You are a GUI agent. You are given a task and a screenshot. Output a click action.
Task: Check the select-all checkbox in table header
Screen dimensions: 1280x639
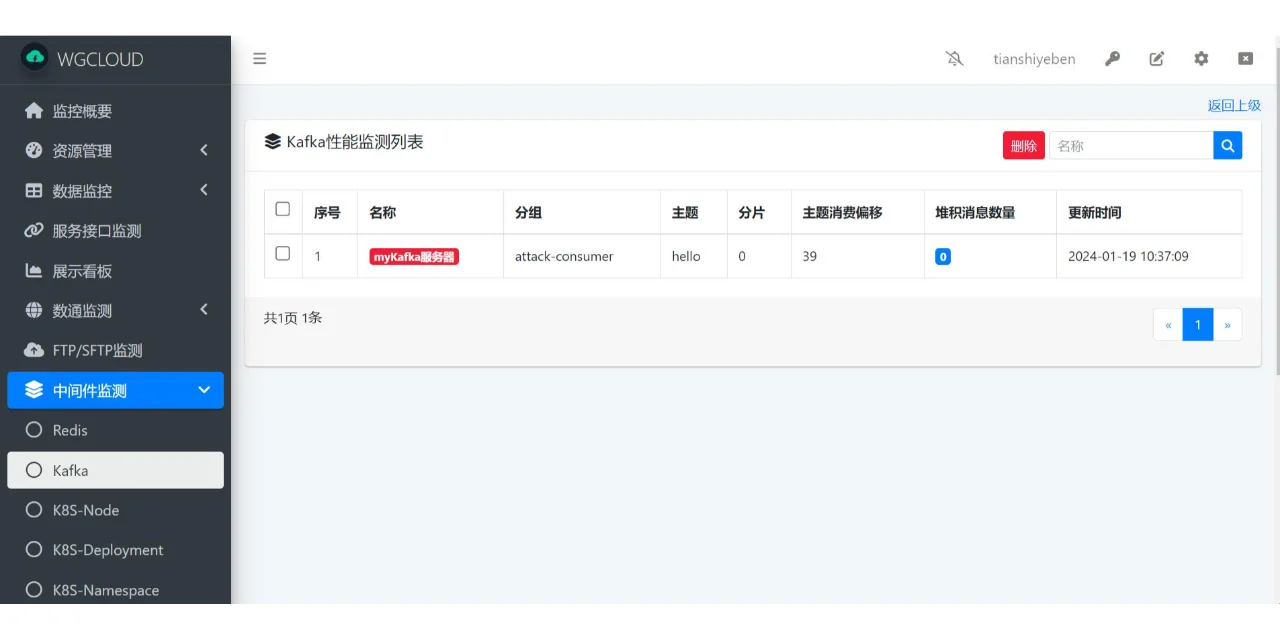[x=283, y=209]
